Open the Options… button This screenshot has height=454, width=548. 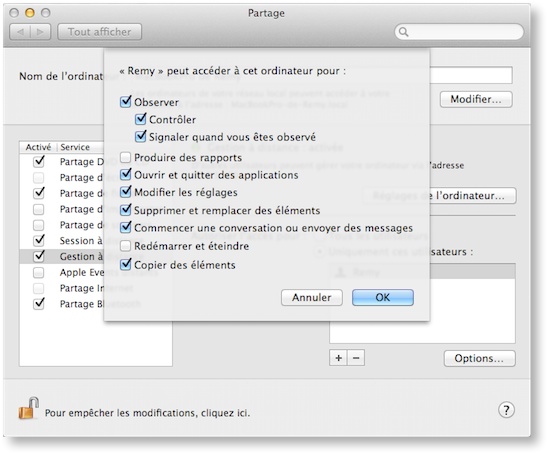pos(480,358)
